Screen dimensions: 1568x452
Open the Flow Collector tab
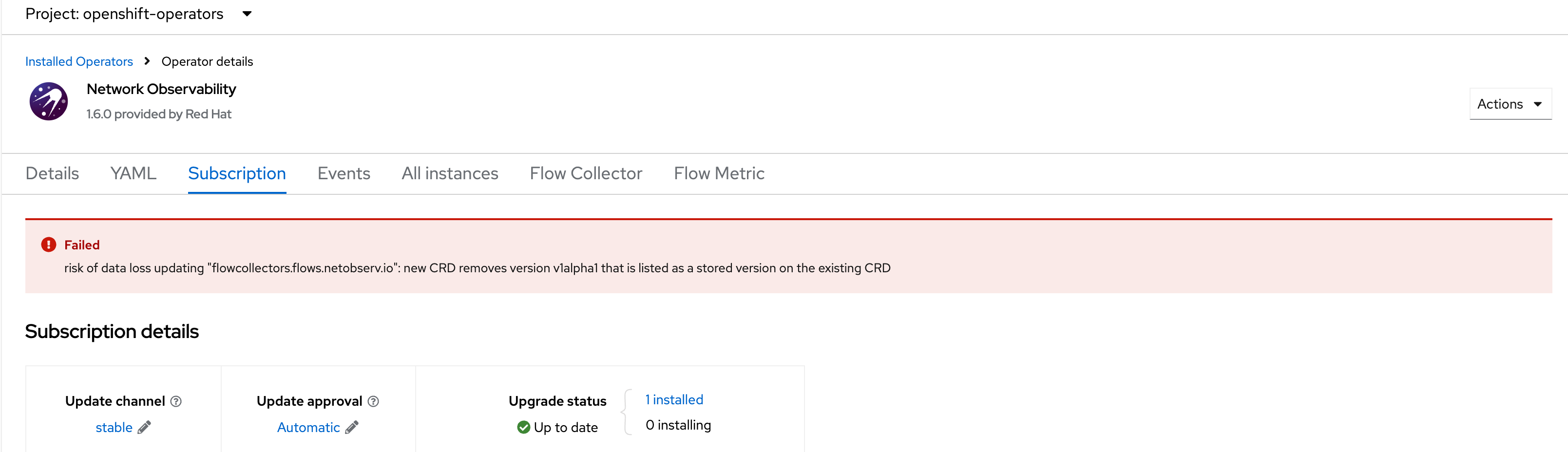tap(586, 173)
